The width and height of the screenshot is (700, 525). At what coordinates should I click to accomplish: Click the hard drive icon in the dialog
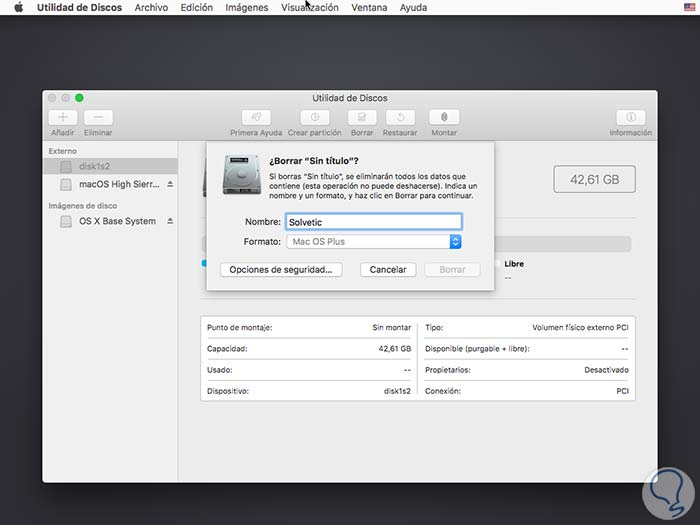[x=242, y=175]
